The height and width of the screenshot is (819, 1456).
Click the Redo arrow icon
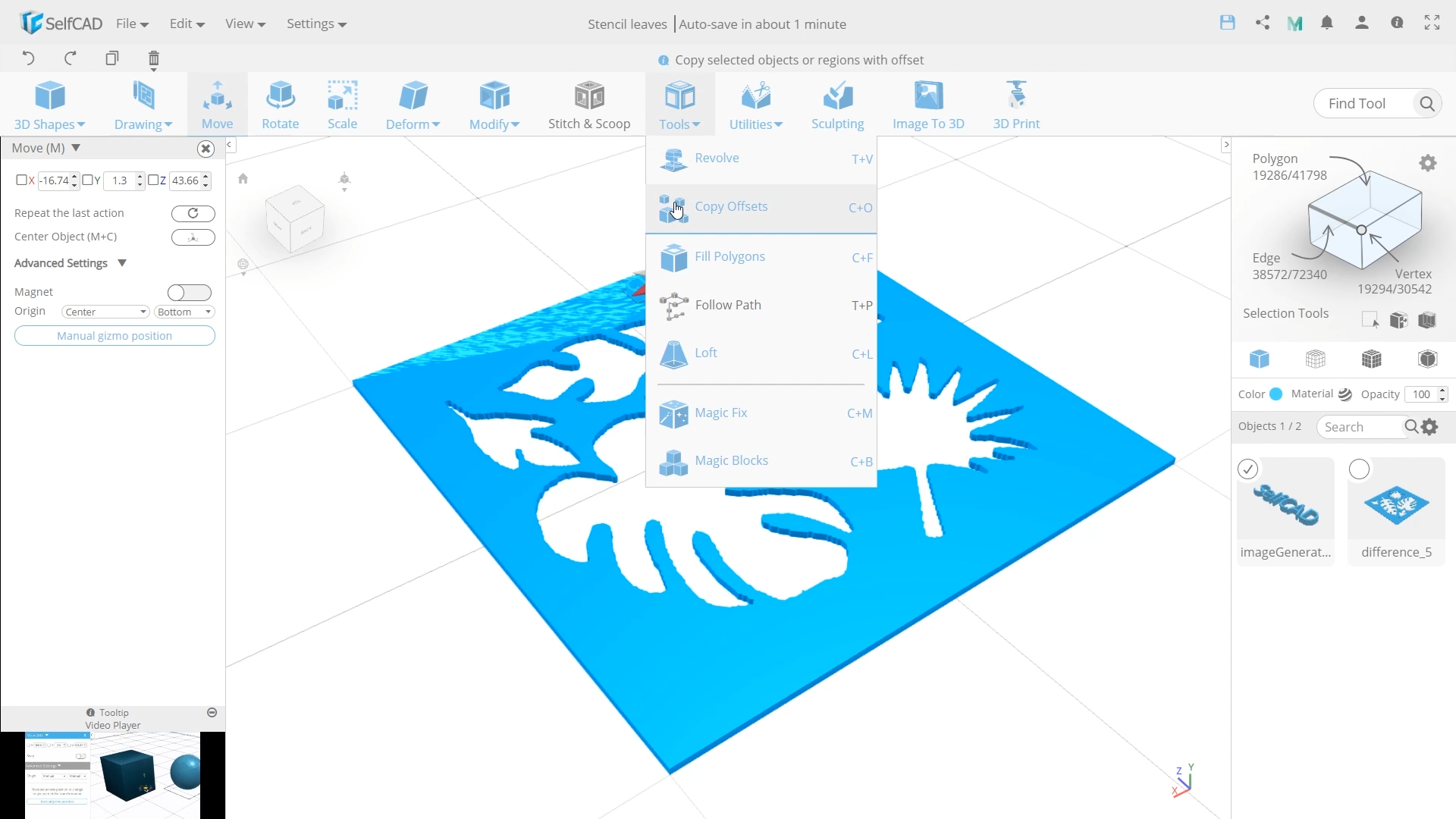point(71,58)
